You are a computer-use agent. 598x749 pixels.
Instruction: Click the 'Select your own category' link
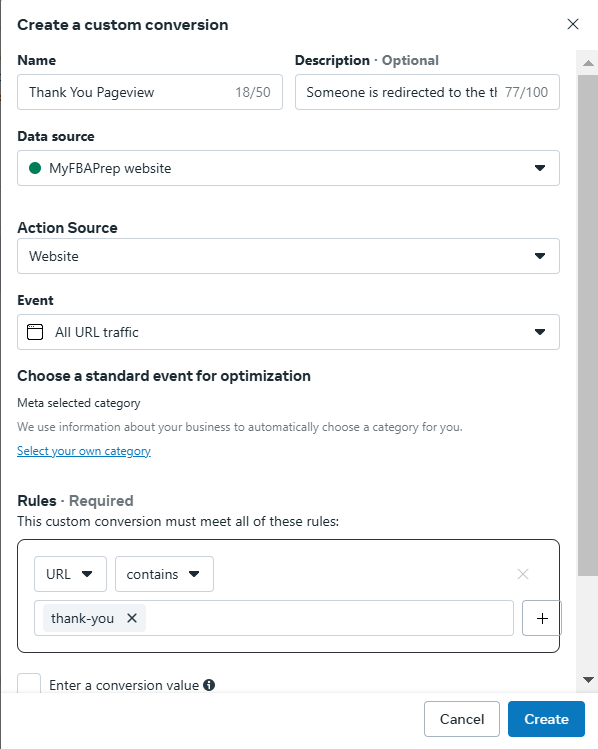(x=84, y=451)
